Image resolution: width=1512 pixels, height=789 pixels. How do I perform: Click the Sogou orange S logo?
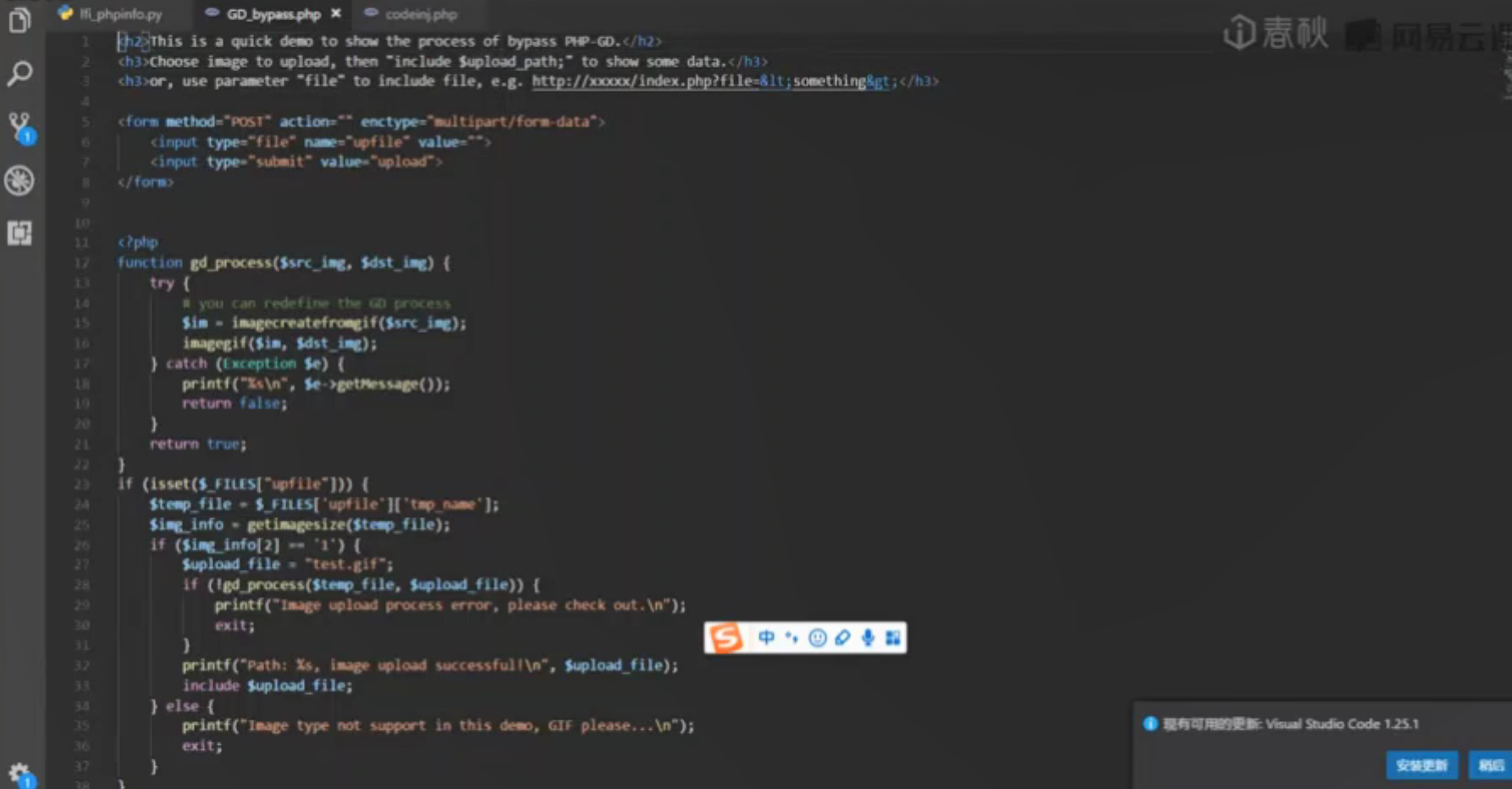726,637
